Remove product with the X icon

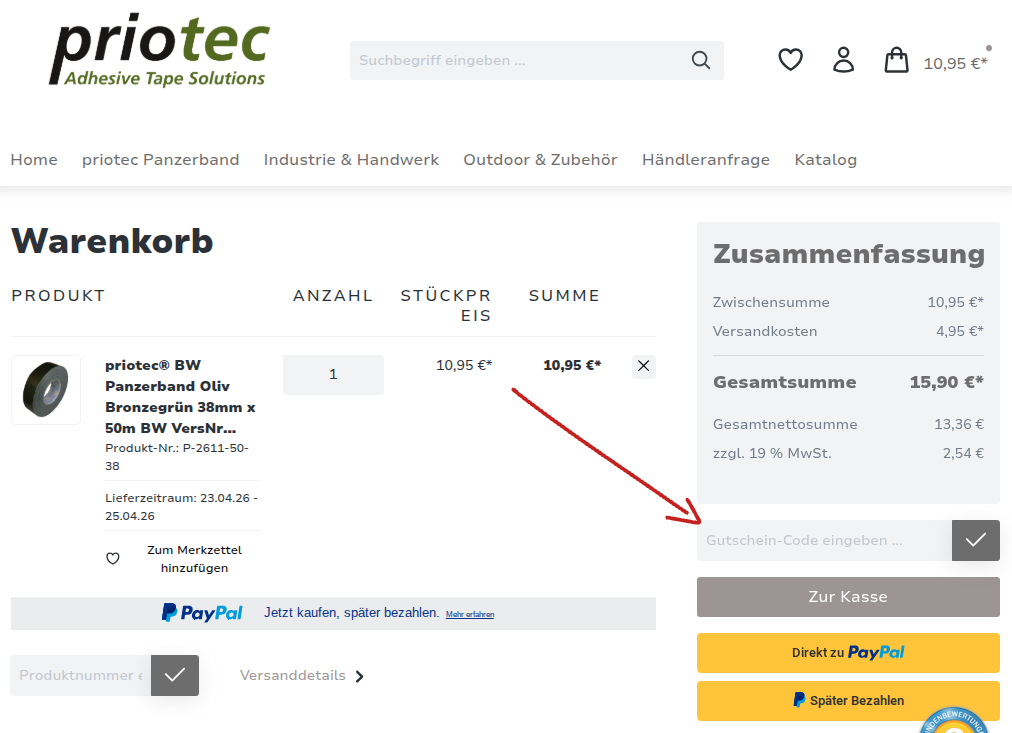pyautogui.click(x=644, y=366)
